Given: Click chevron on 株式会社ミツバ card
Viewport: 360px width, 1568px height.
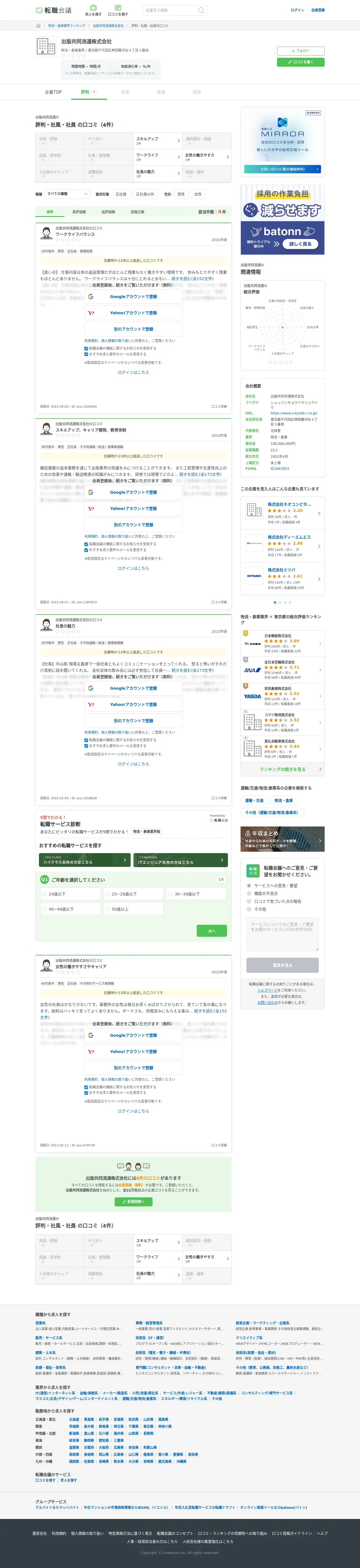Looking at the screenshot, I should [319, 579].
